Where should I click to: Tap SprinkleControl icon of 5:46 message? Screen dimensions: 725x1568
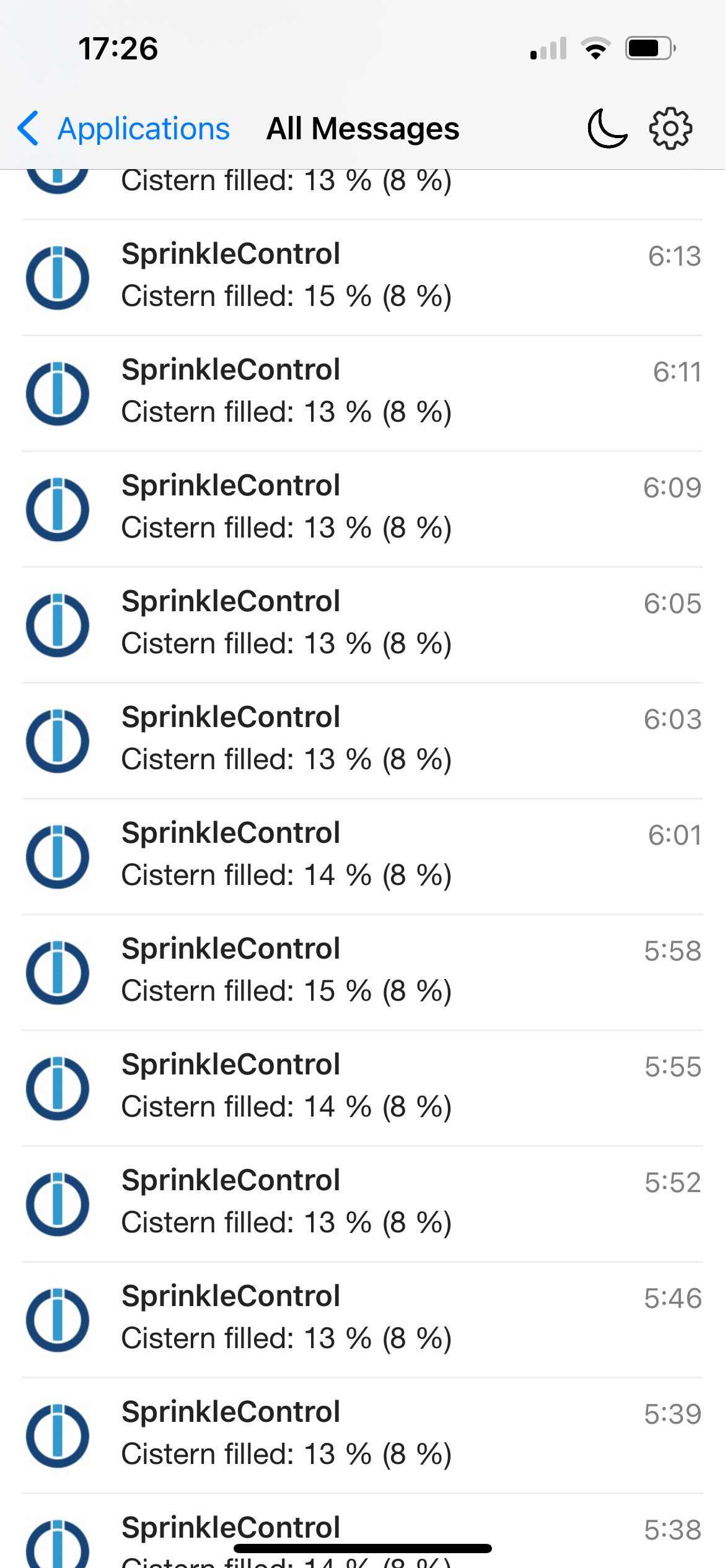pyautogui.click(x=58, y=1320)
